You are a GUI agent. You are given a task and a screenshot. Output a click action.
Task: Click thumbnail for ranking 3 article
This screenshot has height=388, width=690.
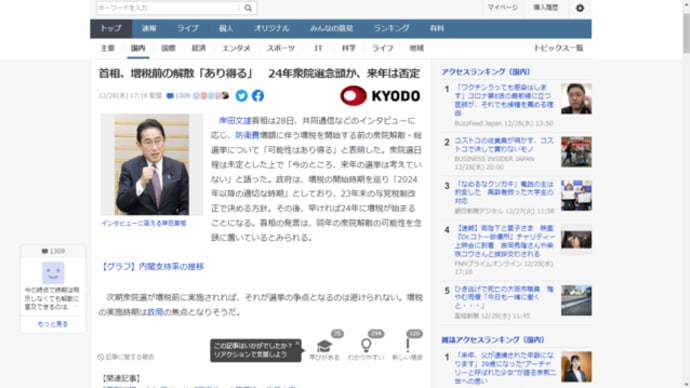[576, 195]
